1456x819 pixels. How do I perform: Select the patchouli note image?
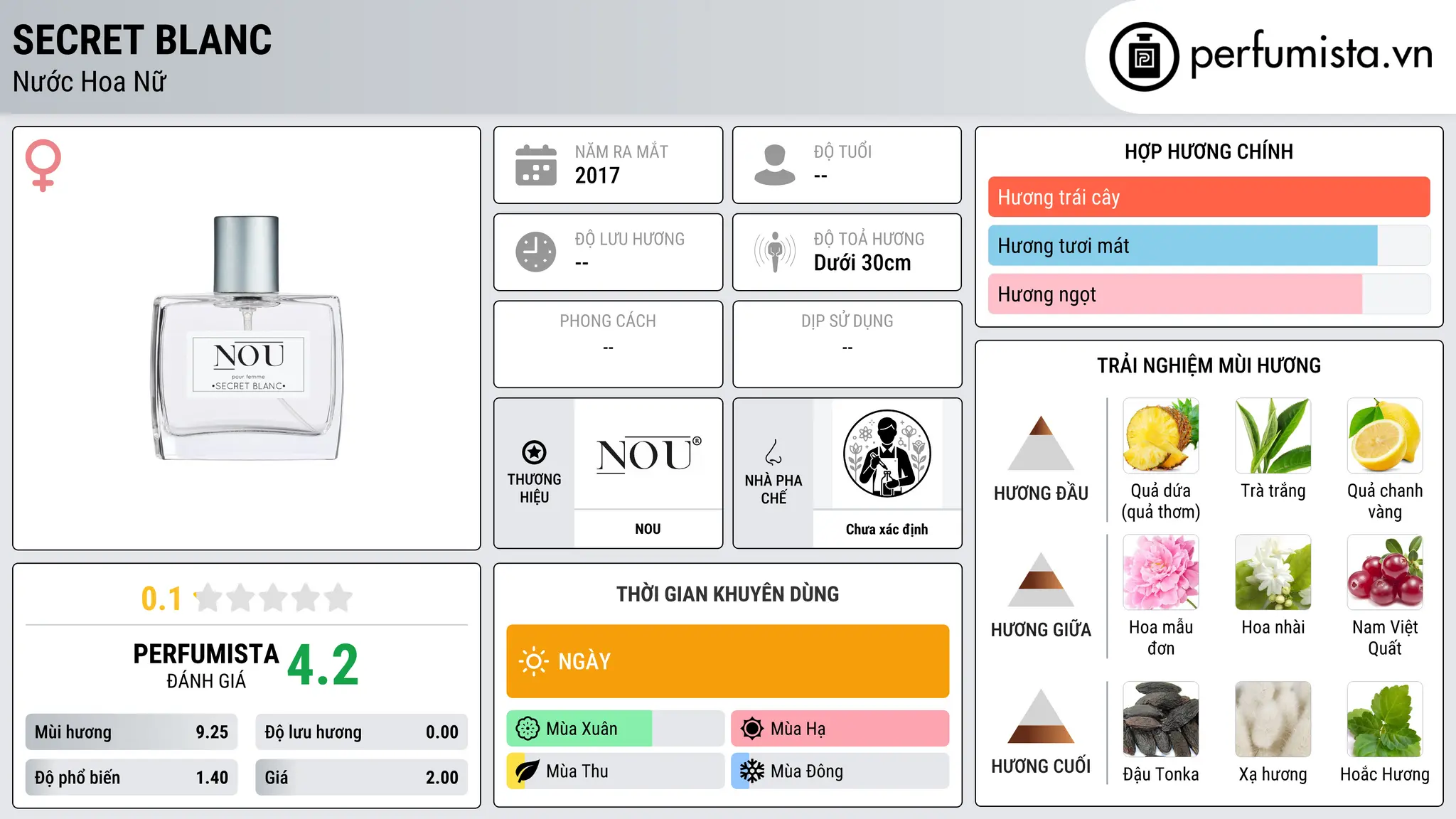[1385, 719]
